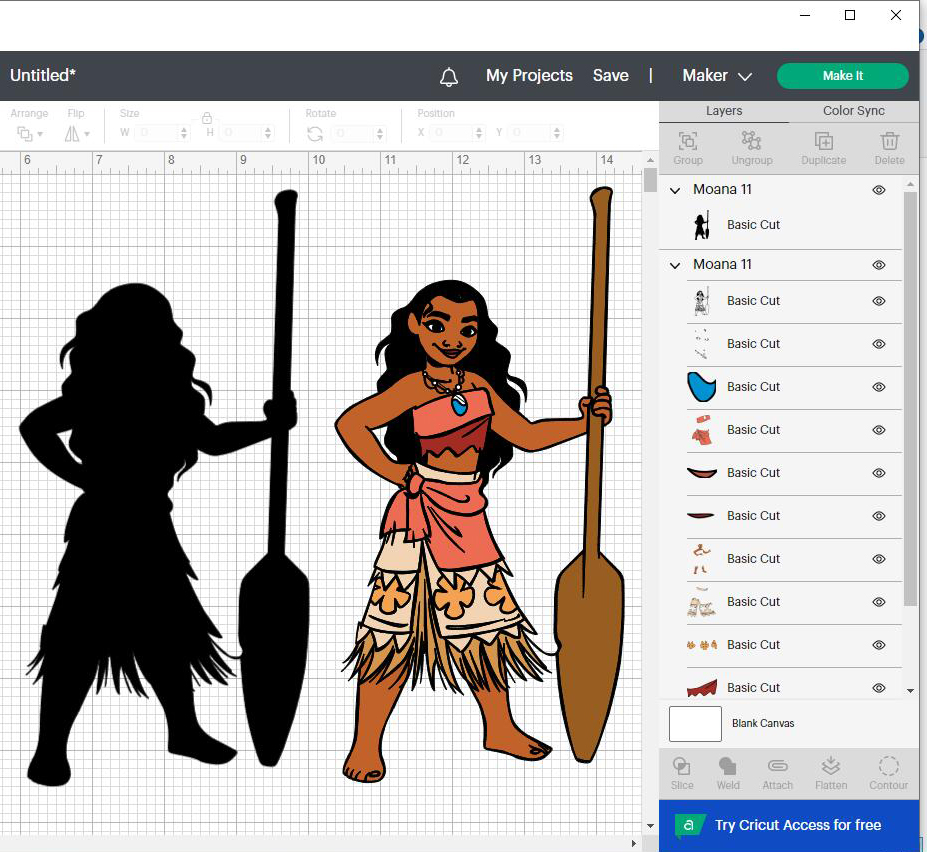The width and height of the screenshot is (927, 852).
Task: Hide the orange flowers layer
Action: click(x=879, y=644)
